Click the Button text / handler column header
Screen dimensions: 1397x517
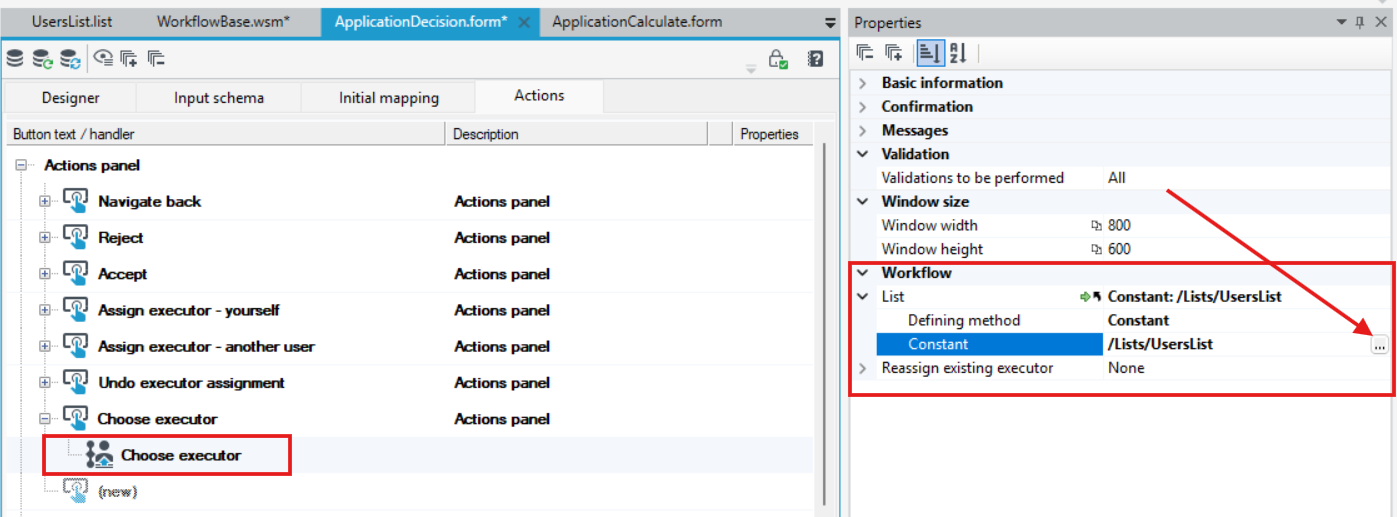click(225, 134)
